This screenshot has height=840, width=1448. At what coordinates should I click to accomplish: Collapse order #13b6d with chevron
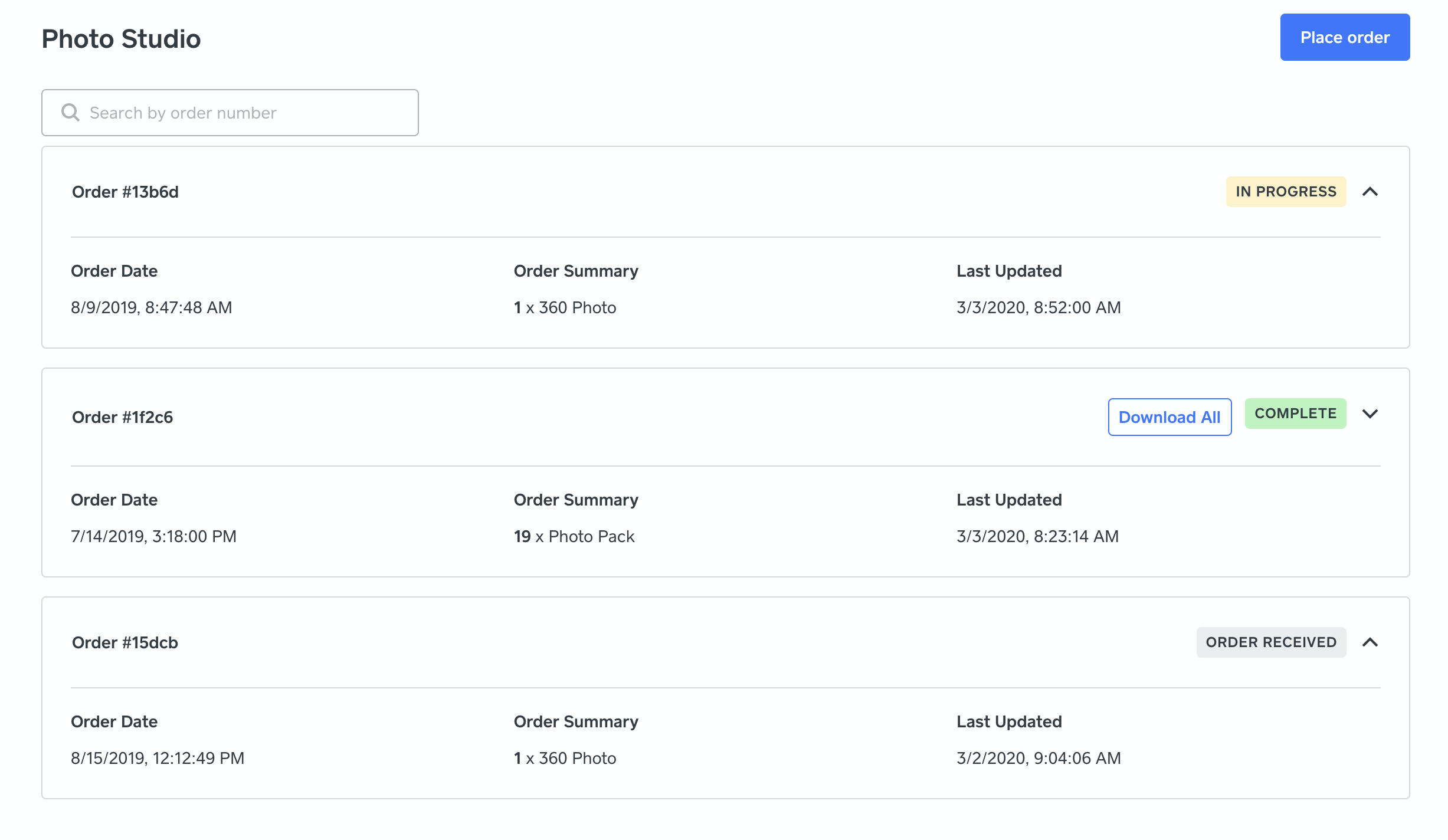pyautogui.click(x=1370, y=192)
